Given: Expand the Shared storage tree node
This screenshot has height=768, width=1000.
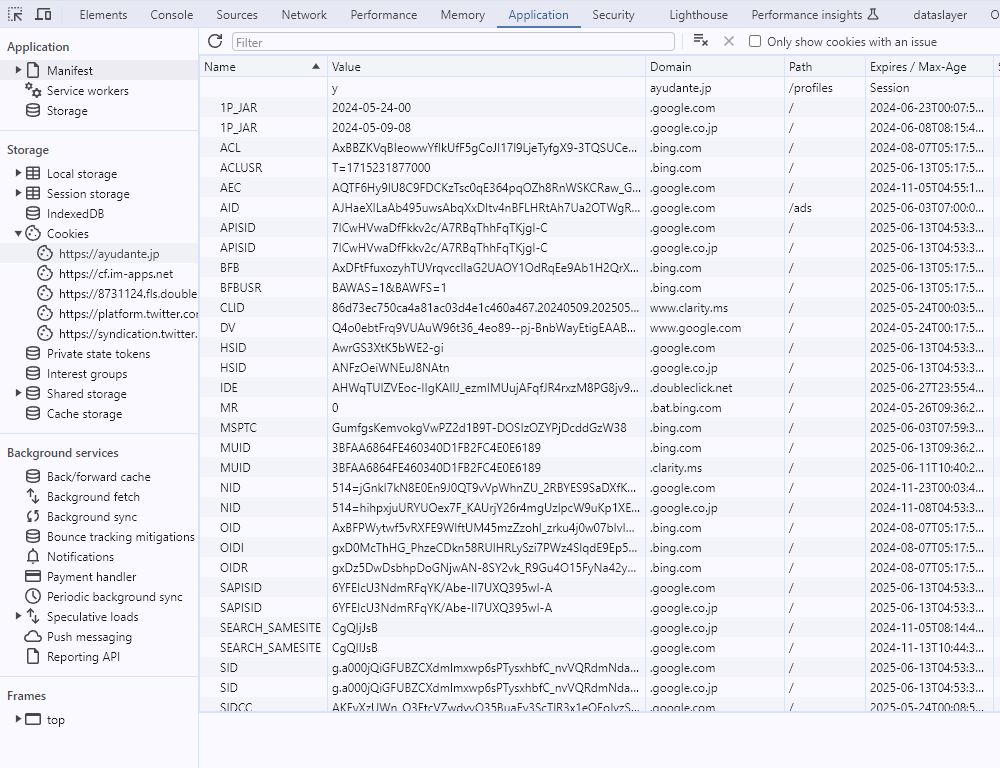Looking at the screenshot, I should (18, 394).
